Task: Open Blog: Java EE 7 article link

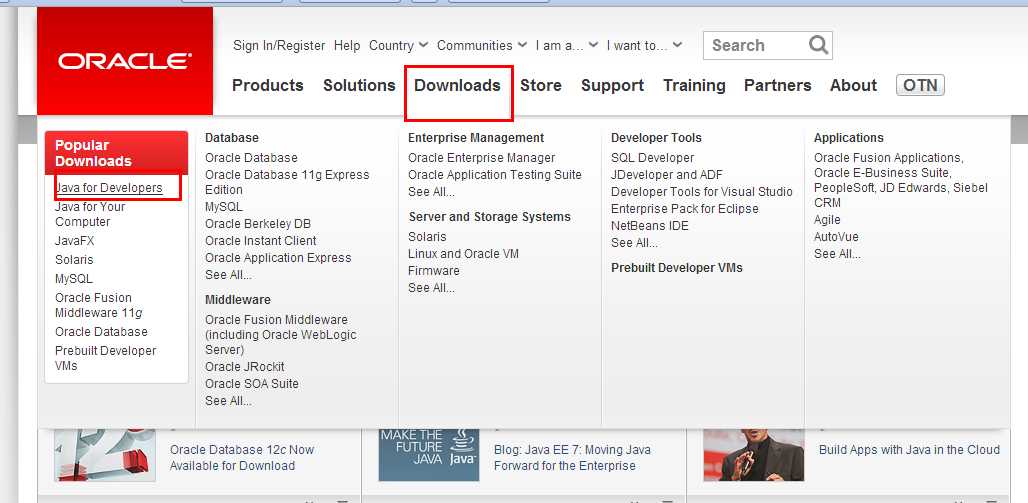Action: [572, 458]
